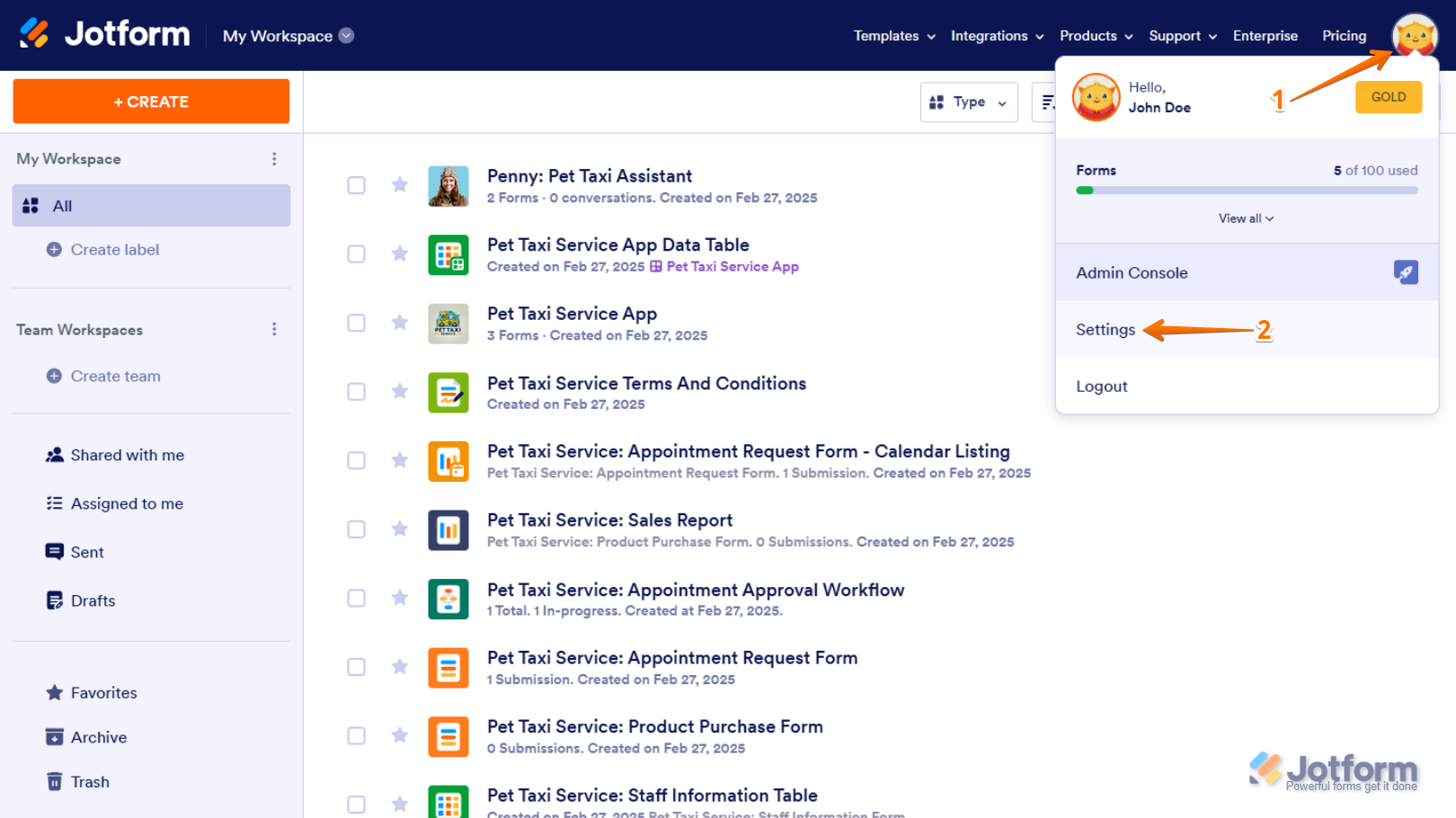Click the plus icon beside Create team
The image size is (1456, 818).
tap(54, 376)
